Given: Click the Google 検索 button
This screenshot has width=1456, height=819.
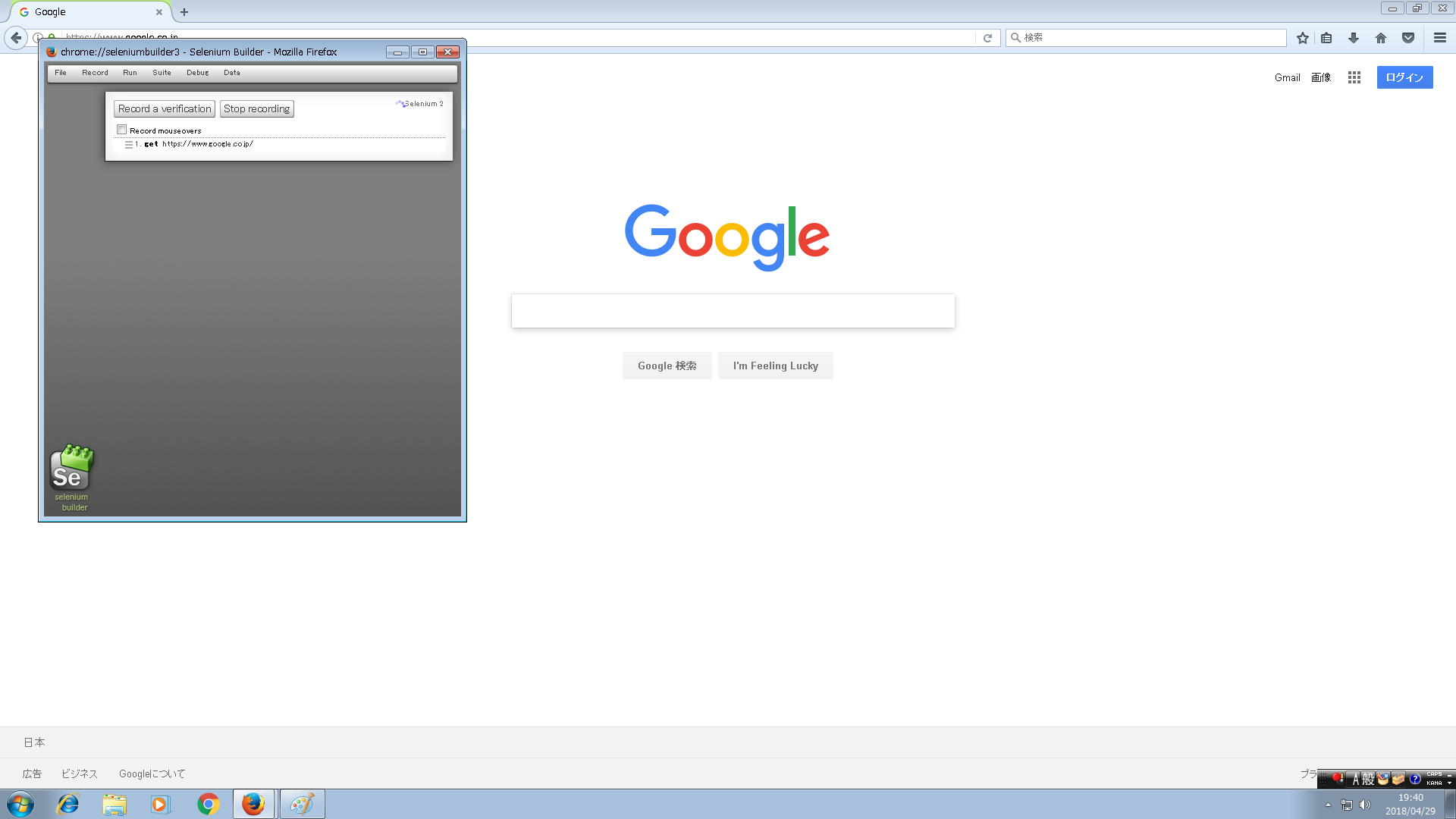Looking at the screenshot, I should (x=667, y=366).
